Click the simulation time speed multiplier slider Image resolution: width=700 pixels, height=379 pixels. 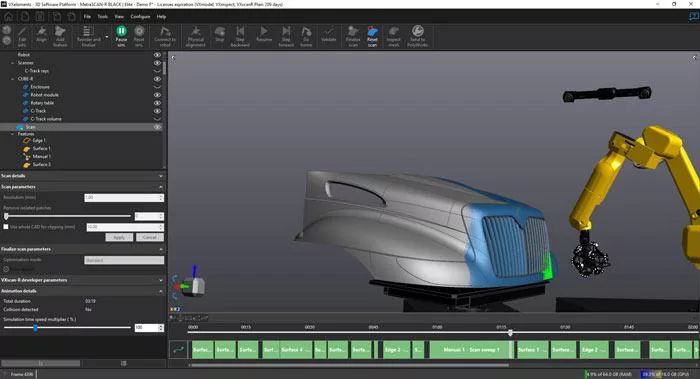(67, 328)
